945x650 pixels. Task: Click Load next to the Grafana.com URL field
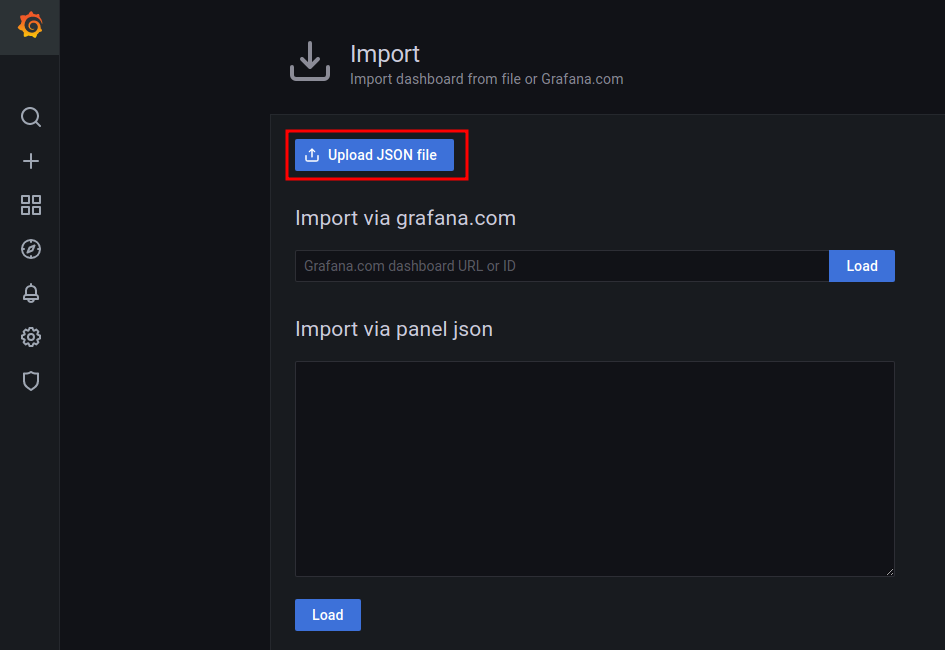point(861,265)
